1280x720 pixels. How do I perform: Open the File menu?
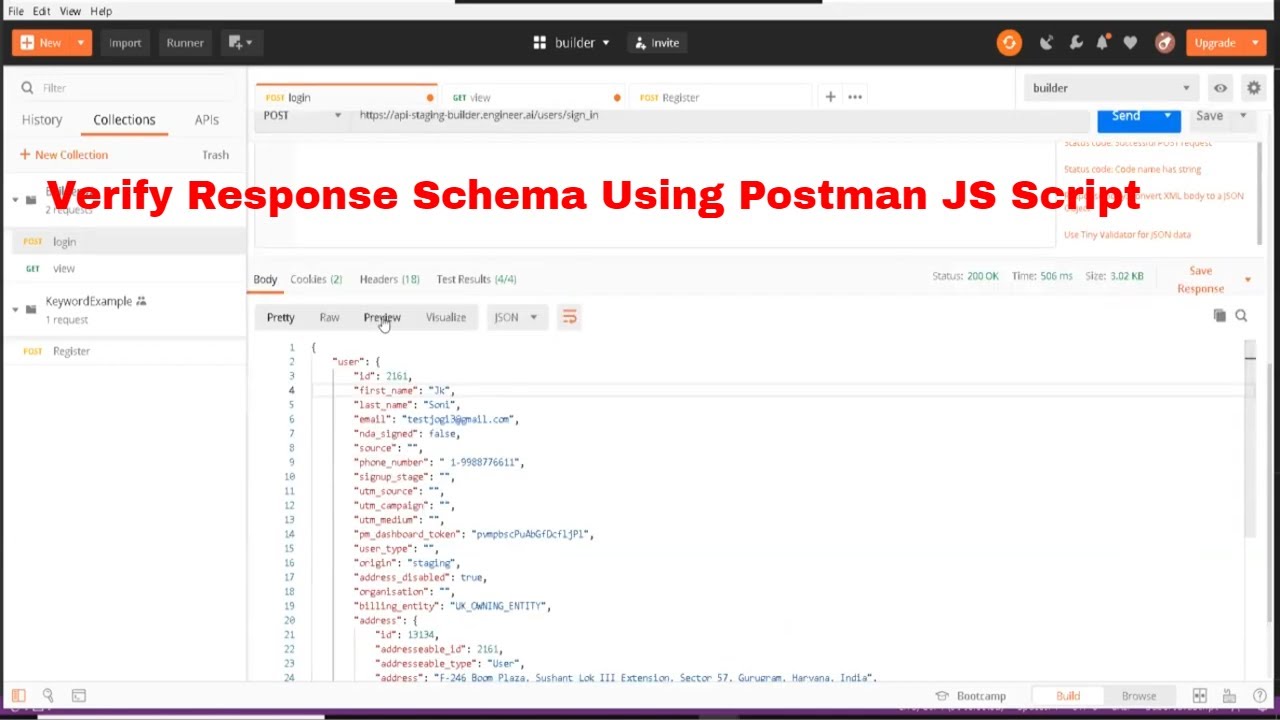pyautogui.click(x=16, y=11)
